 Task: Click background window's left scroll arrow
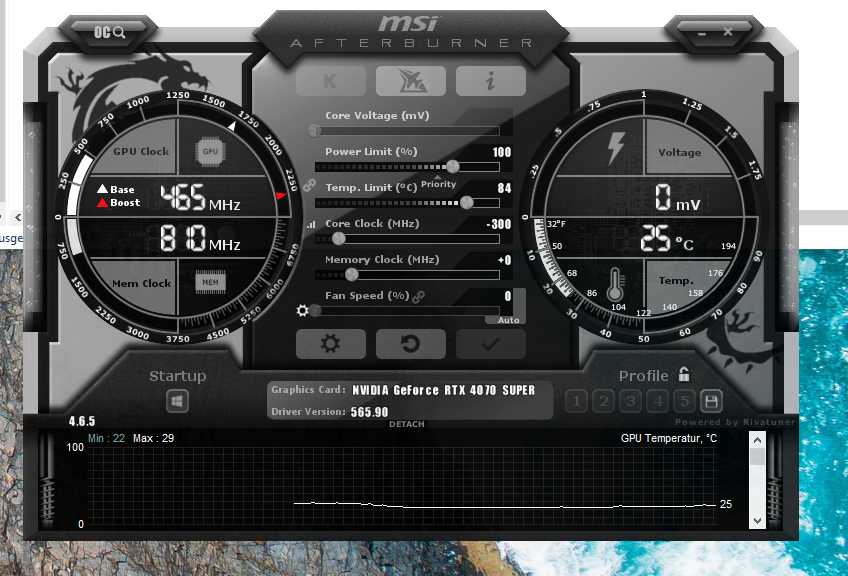point(18,217)
